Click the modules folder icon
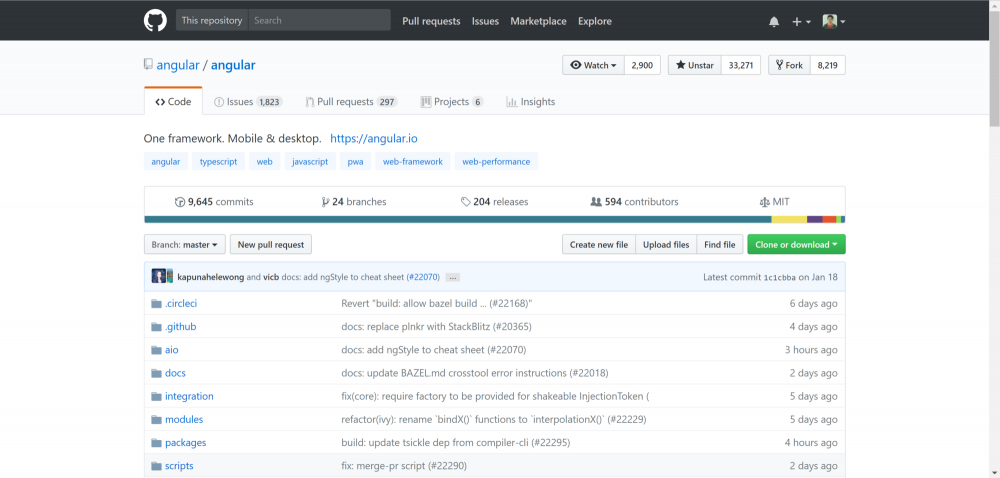The height and width of the screenshot is (478, 1000). coord(156,419)
